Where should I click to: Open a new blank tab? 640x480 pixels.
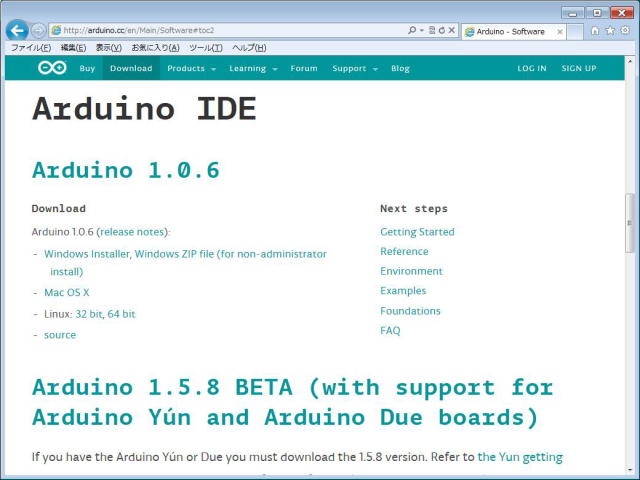[575, 31]
